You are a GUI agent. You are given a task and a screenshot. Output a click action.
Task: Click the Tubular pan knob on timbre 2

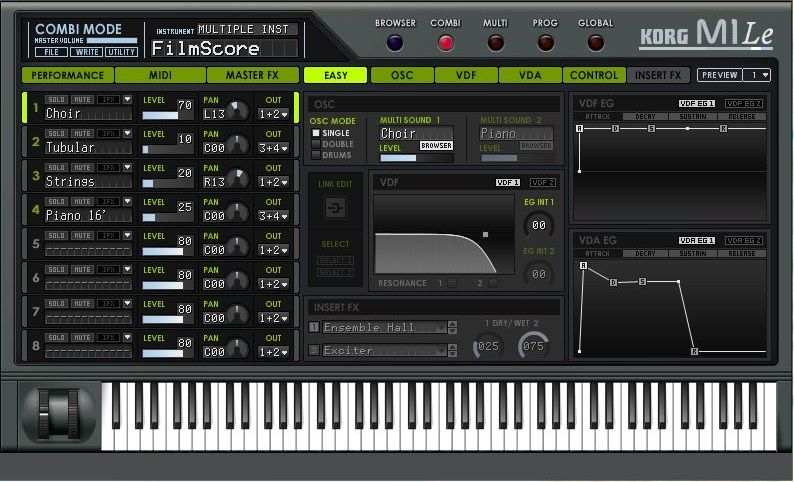tap(237, 144)
